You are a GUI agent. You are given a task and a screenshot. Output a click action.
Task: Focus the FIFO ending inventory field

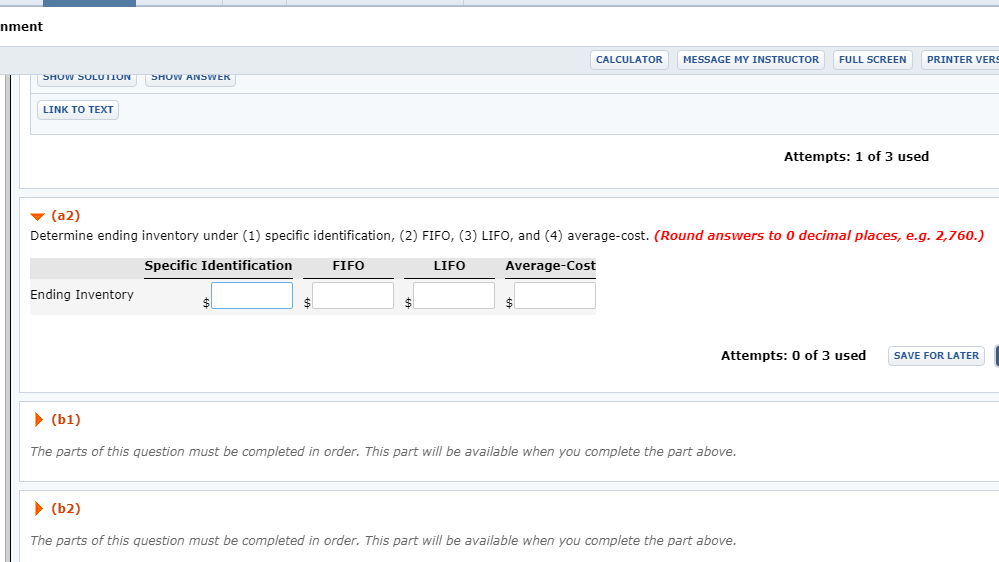[353, 296]
